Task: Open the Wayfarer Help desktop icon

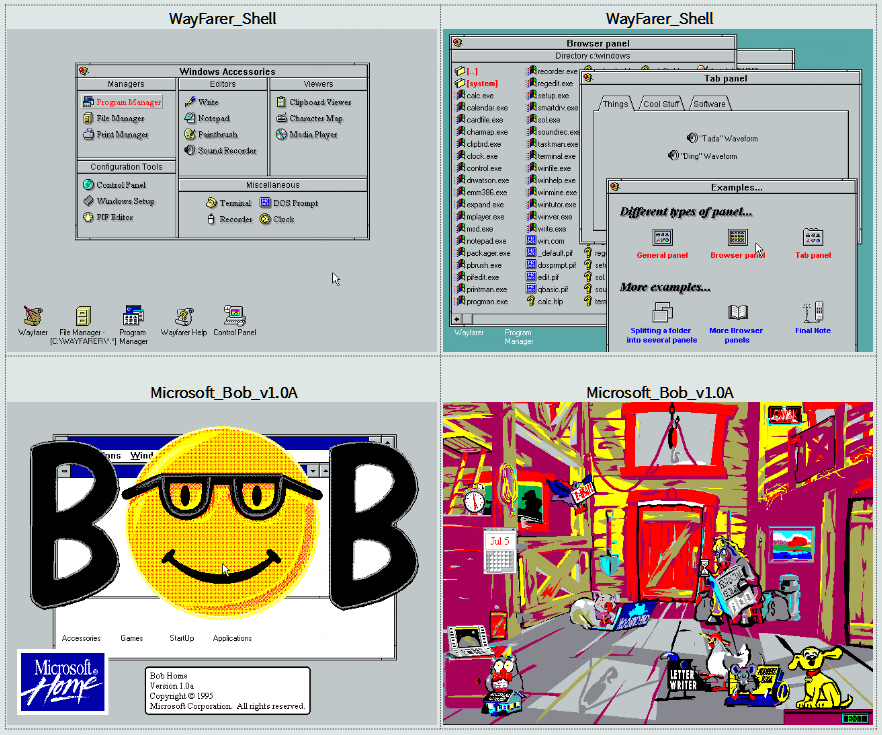Action: coord(184,322)
